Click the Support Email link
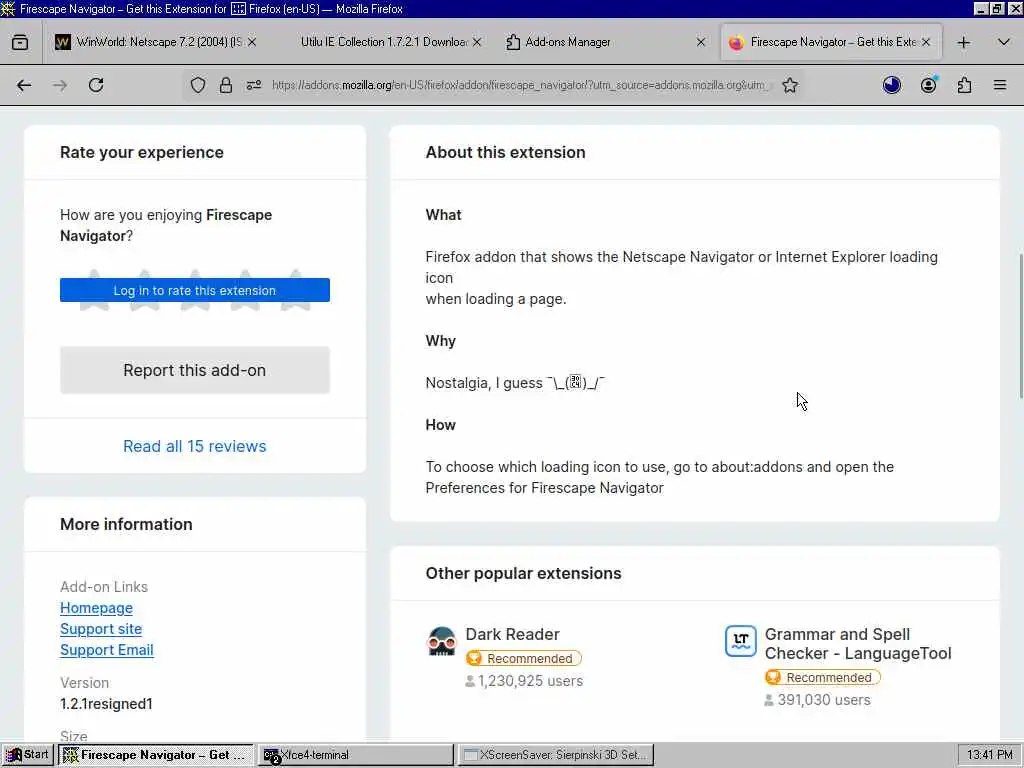The width and height of the screenshot is (1024, 768). 106,650
